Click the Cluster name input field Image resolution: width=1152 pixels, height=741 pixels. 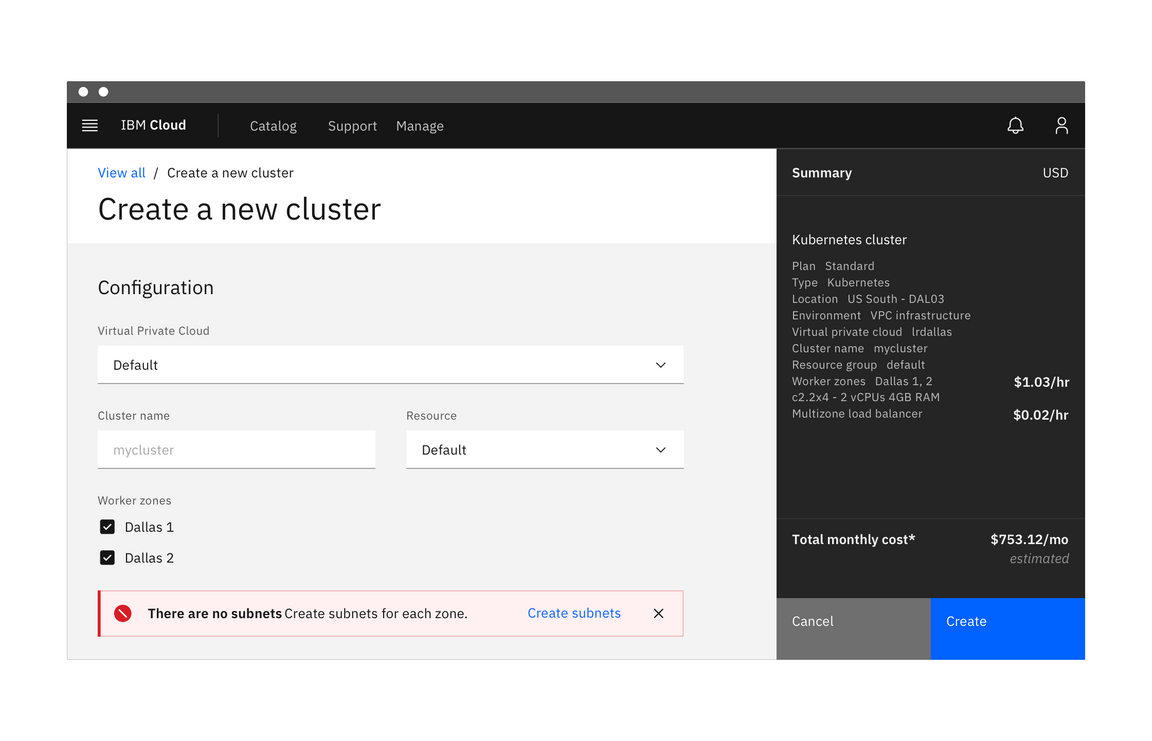point(236,450)
